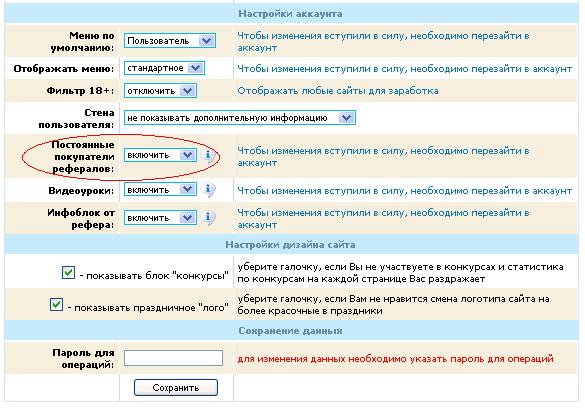Click the red password requirement warning text
This screenshot has height=412, width=585.
tap(395, 359)
